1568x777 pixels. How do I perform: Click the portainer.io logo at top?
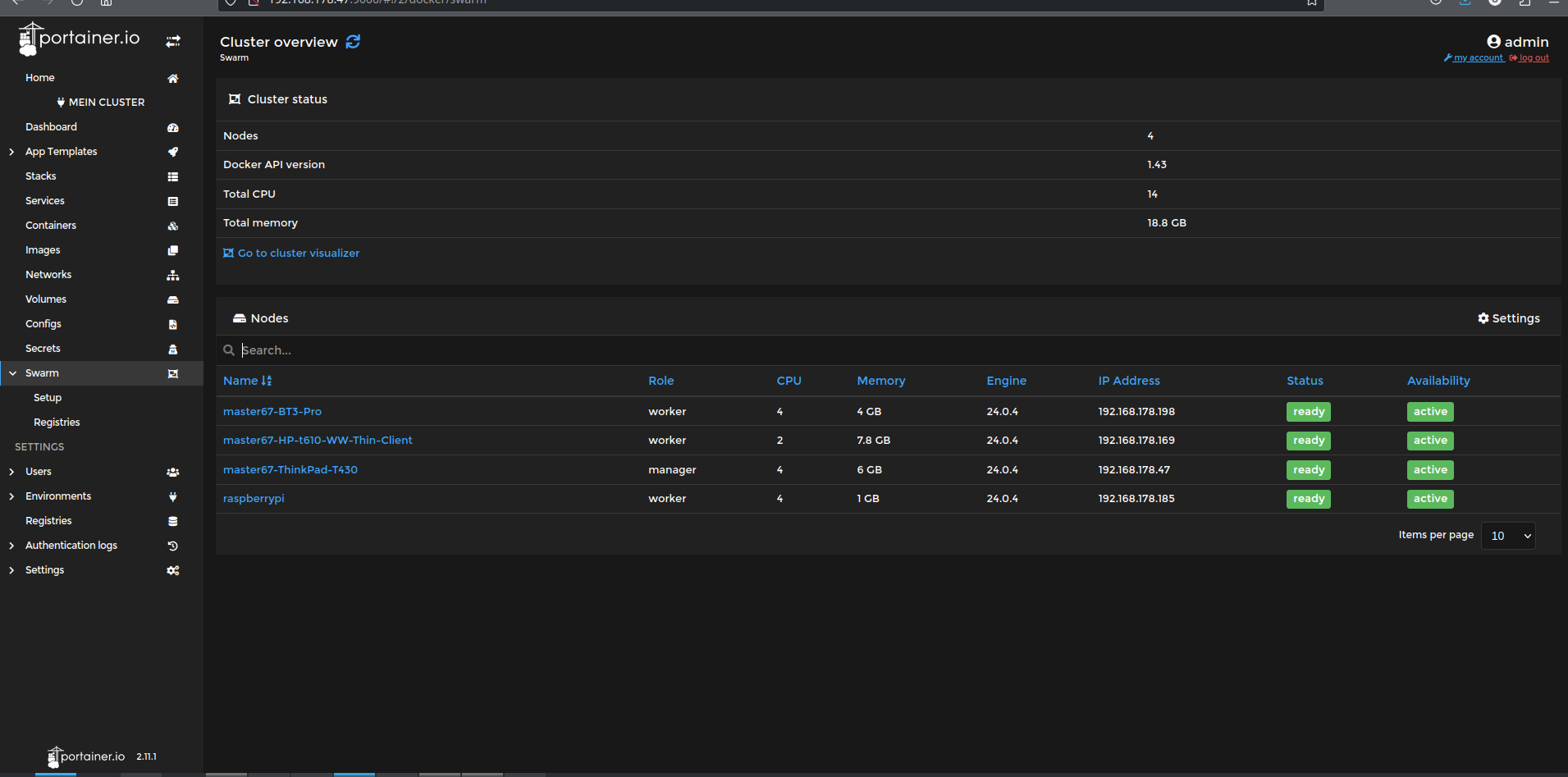pos(80,39)
